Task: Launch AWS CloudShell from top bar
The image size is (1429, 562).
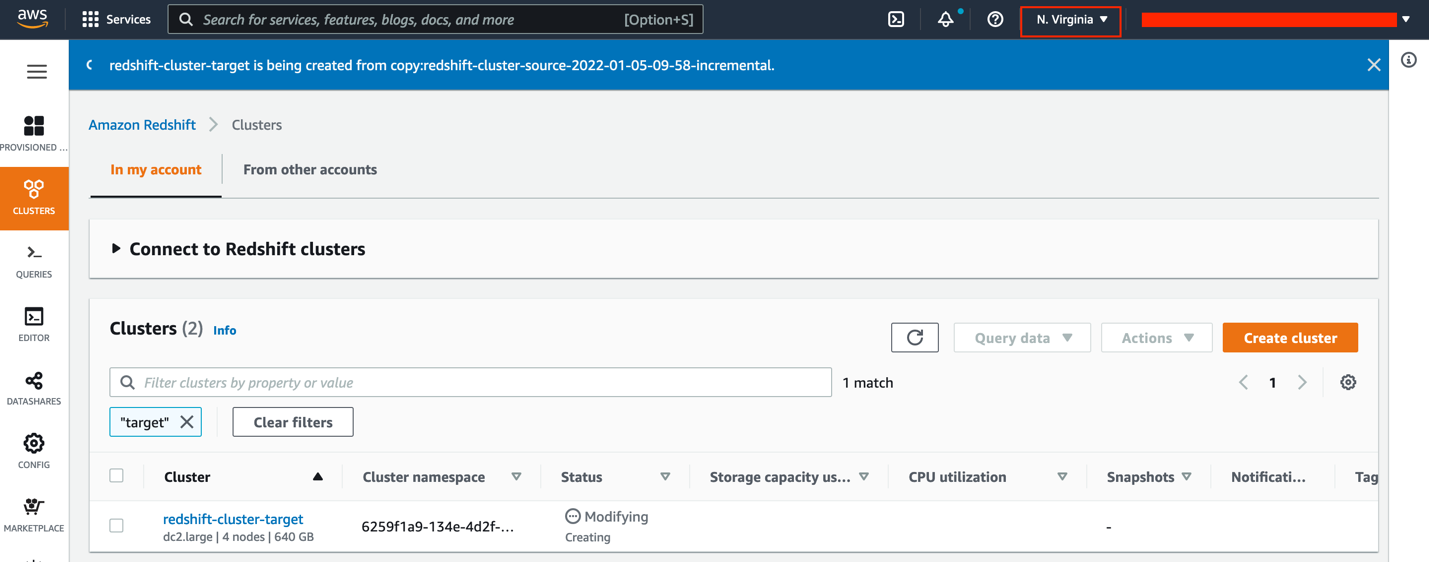Action: click(x=896, y=19)
